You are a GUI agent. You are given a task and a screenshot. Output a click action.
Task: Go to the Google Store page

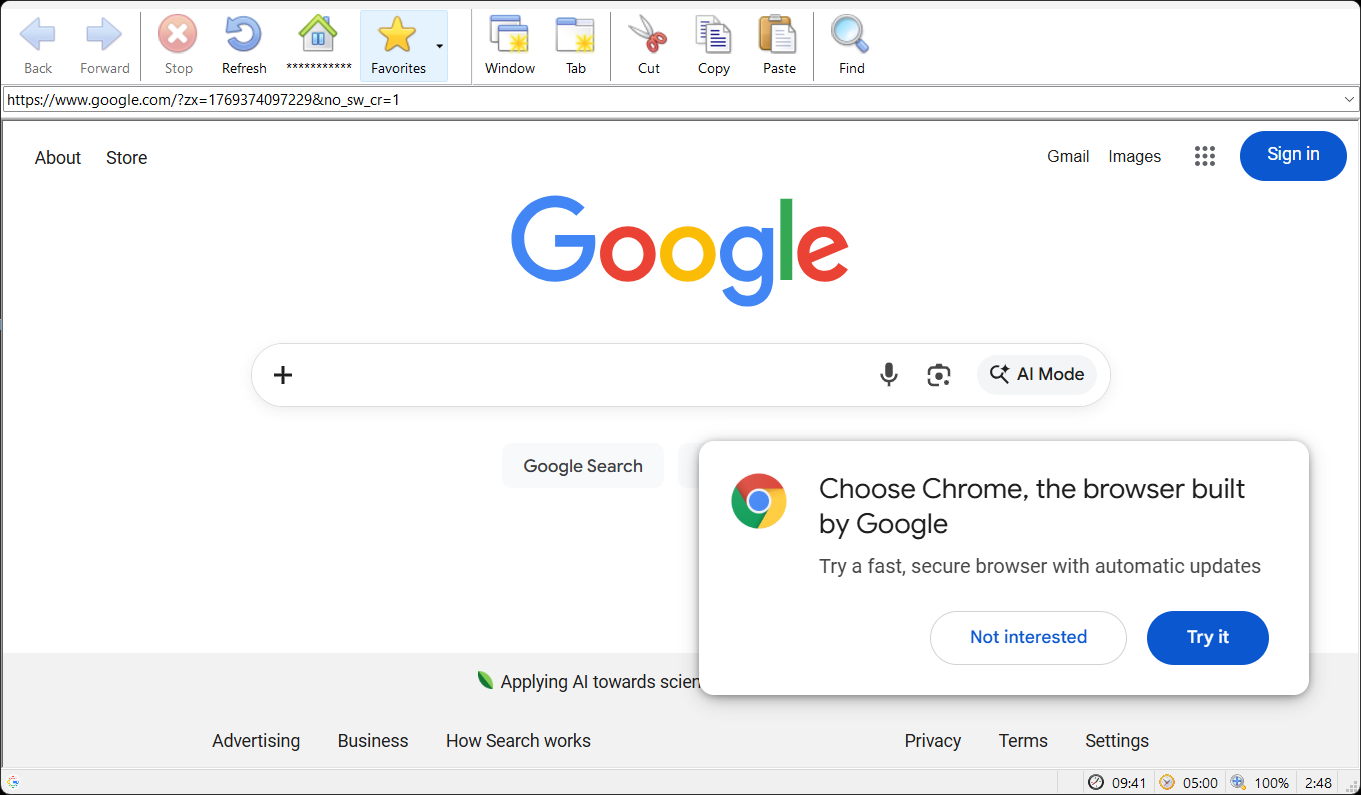pyautogui.click(x=126, y=157)
